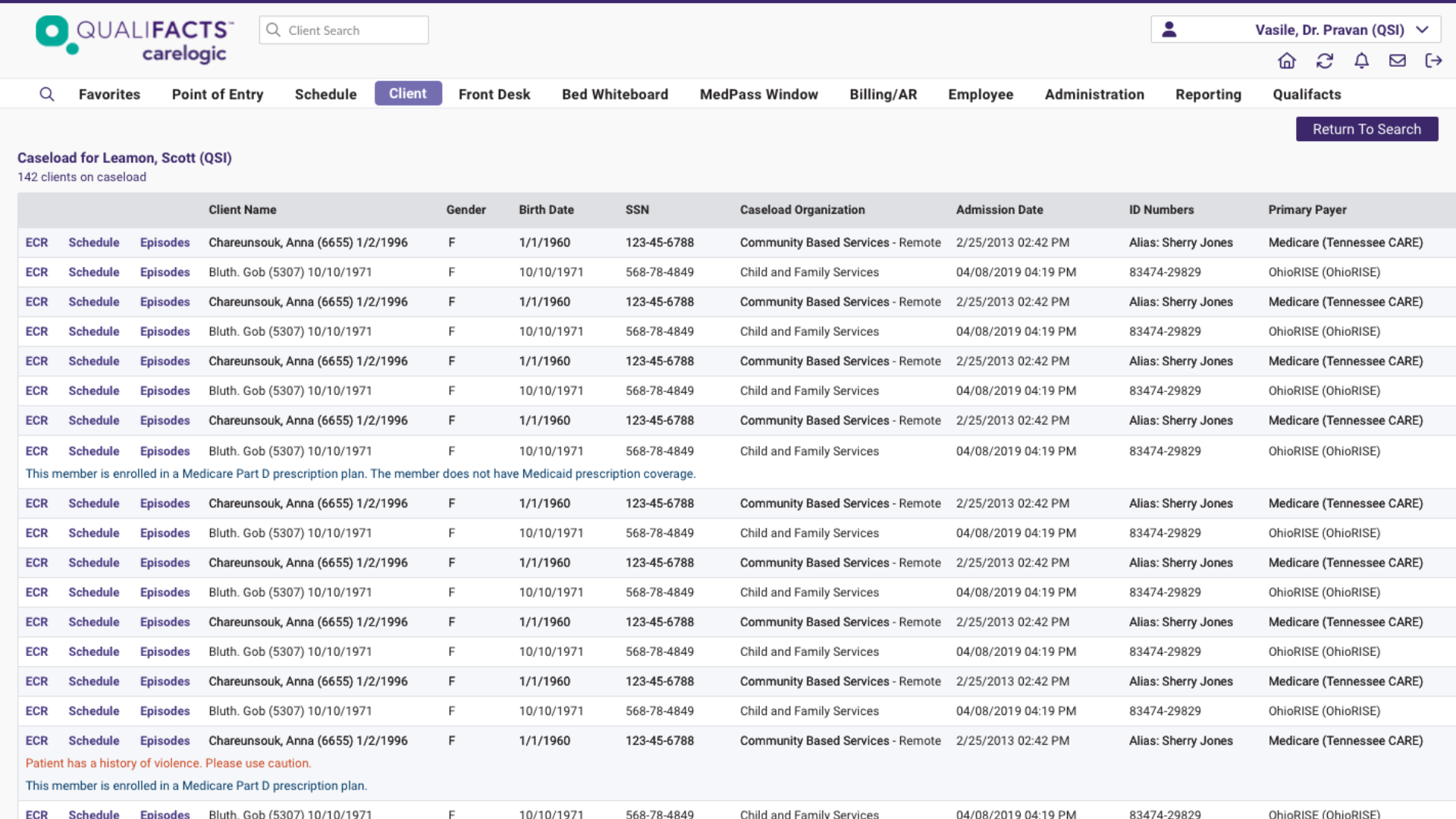
Task: Click ECR link in first table row
Action: point(36,243)
